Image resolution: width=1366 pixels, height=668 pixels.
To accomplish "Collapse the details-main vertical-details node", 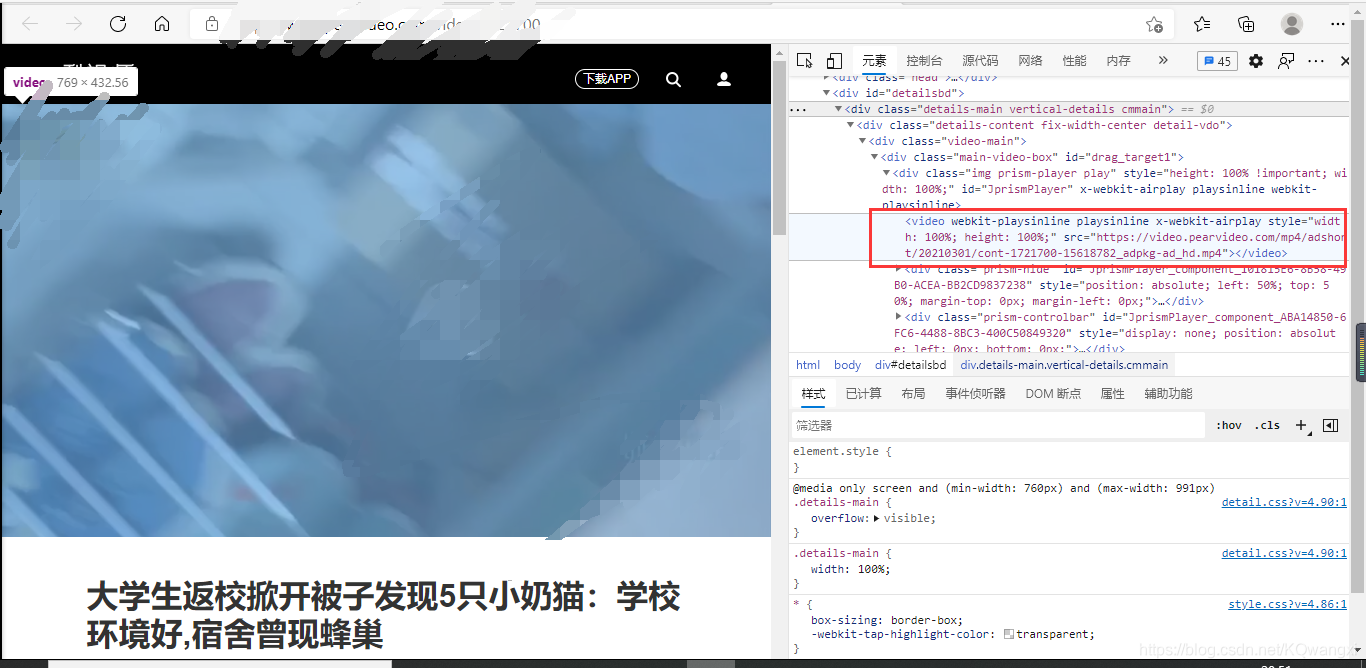I will pyautogui.click(x=839, y=109).
